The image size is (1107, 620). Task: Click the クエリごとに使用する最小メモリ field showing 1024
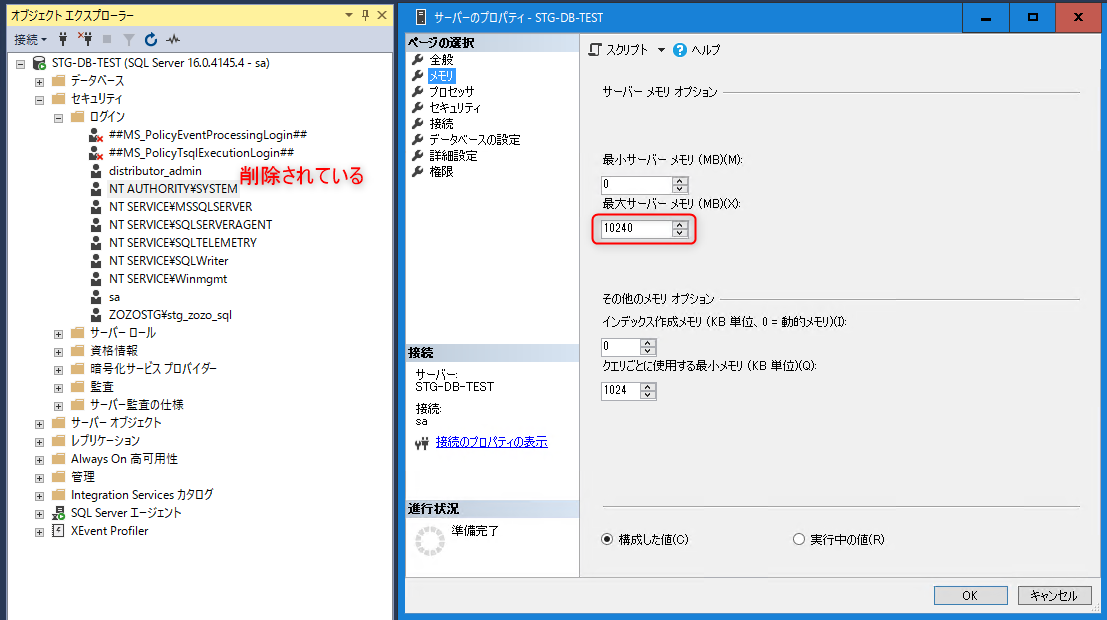621,391
